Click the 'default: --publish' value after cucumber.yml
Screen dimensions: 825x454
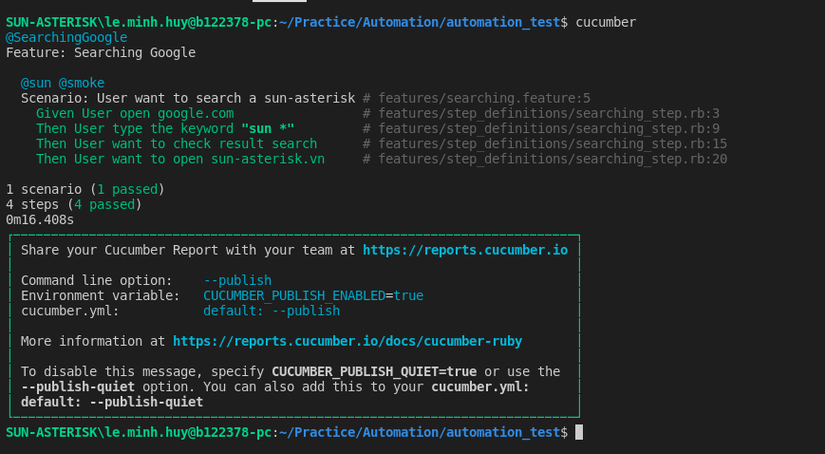point(271,311)
